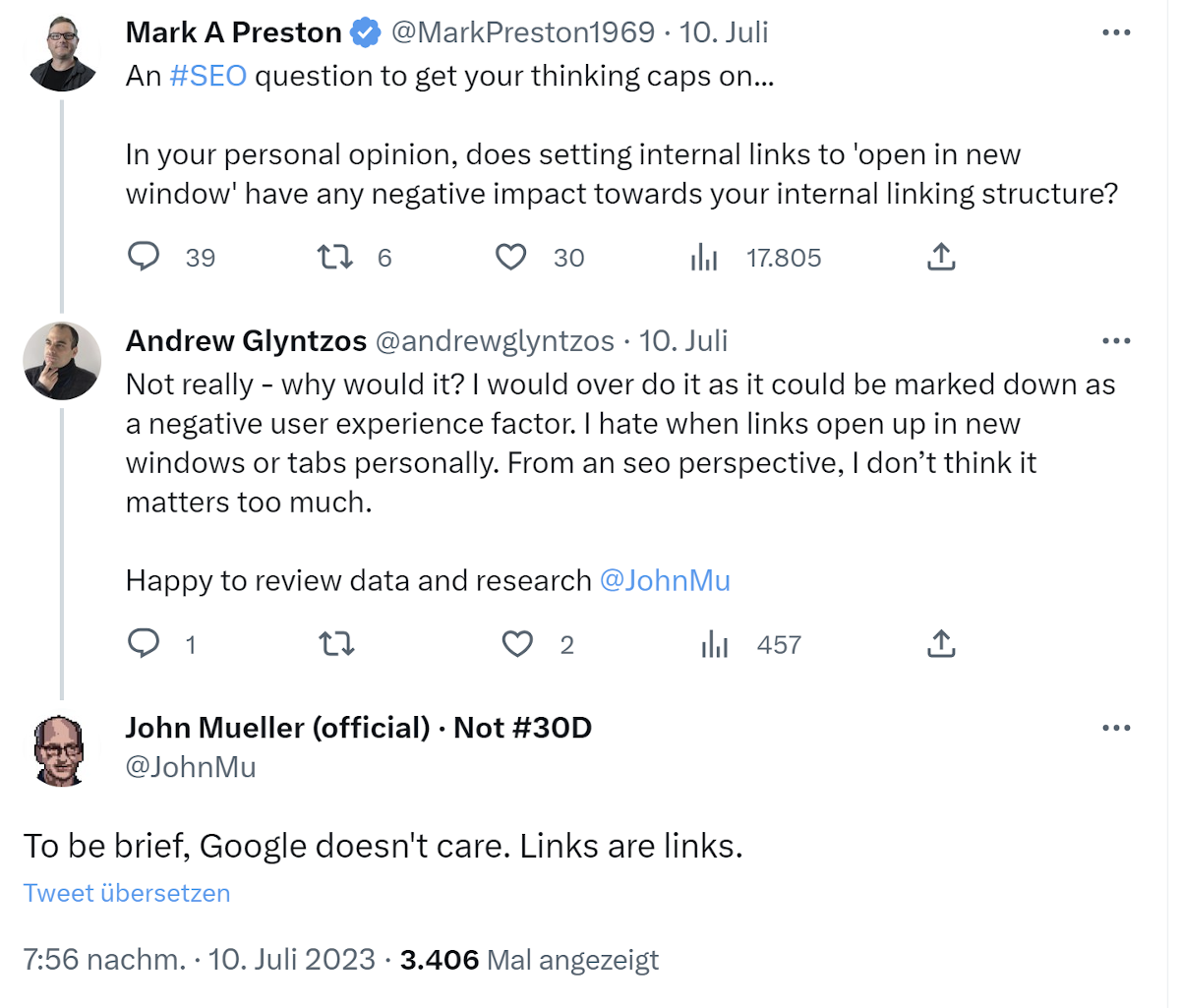Click Mark Preston's blue verified badge
This screenshot has height=1008, width=1180.
pos(364,31)
